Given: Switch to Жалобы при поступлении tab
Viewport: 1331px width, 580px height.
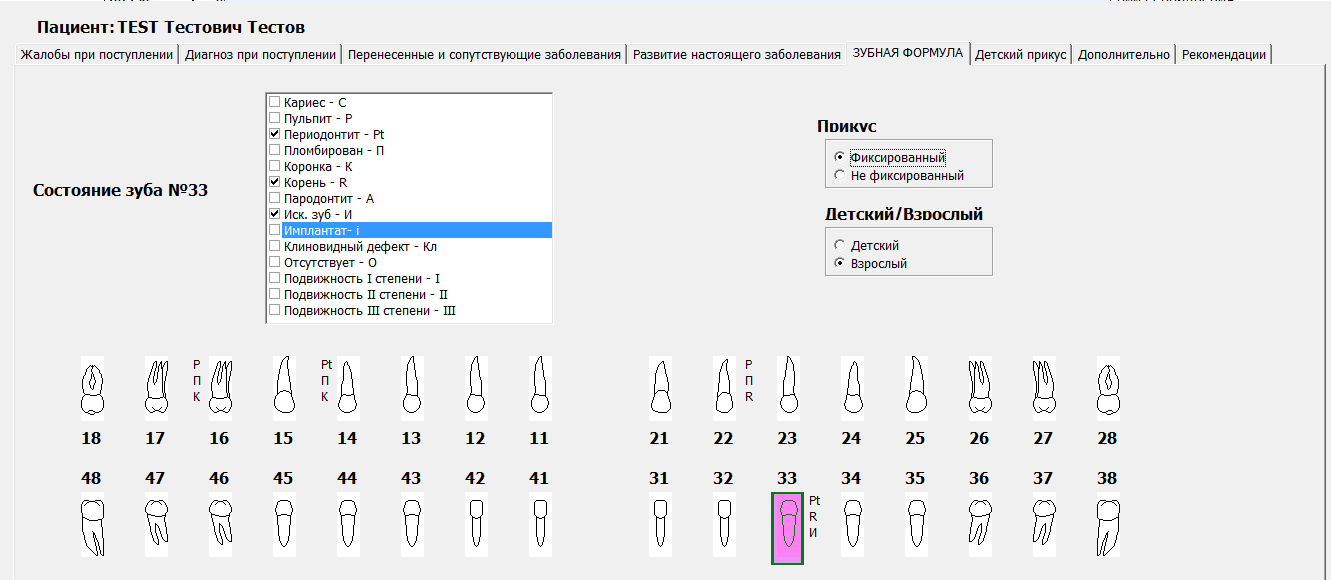Looking at the screenshot, I should [x=97, y=54].
